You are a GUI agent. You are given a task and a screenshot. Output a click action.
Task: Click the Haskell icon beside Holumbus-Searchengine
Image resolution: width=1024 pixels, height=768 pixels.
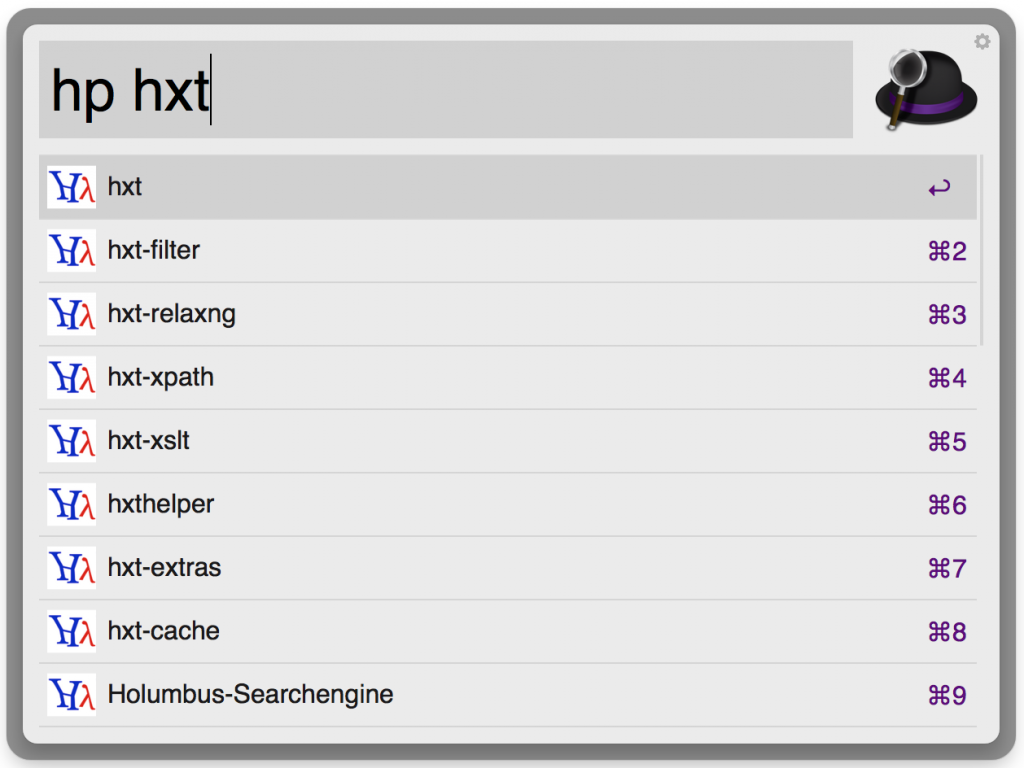coord(72,694)
